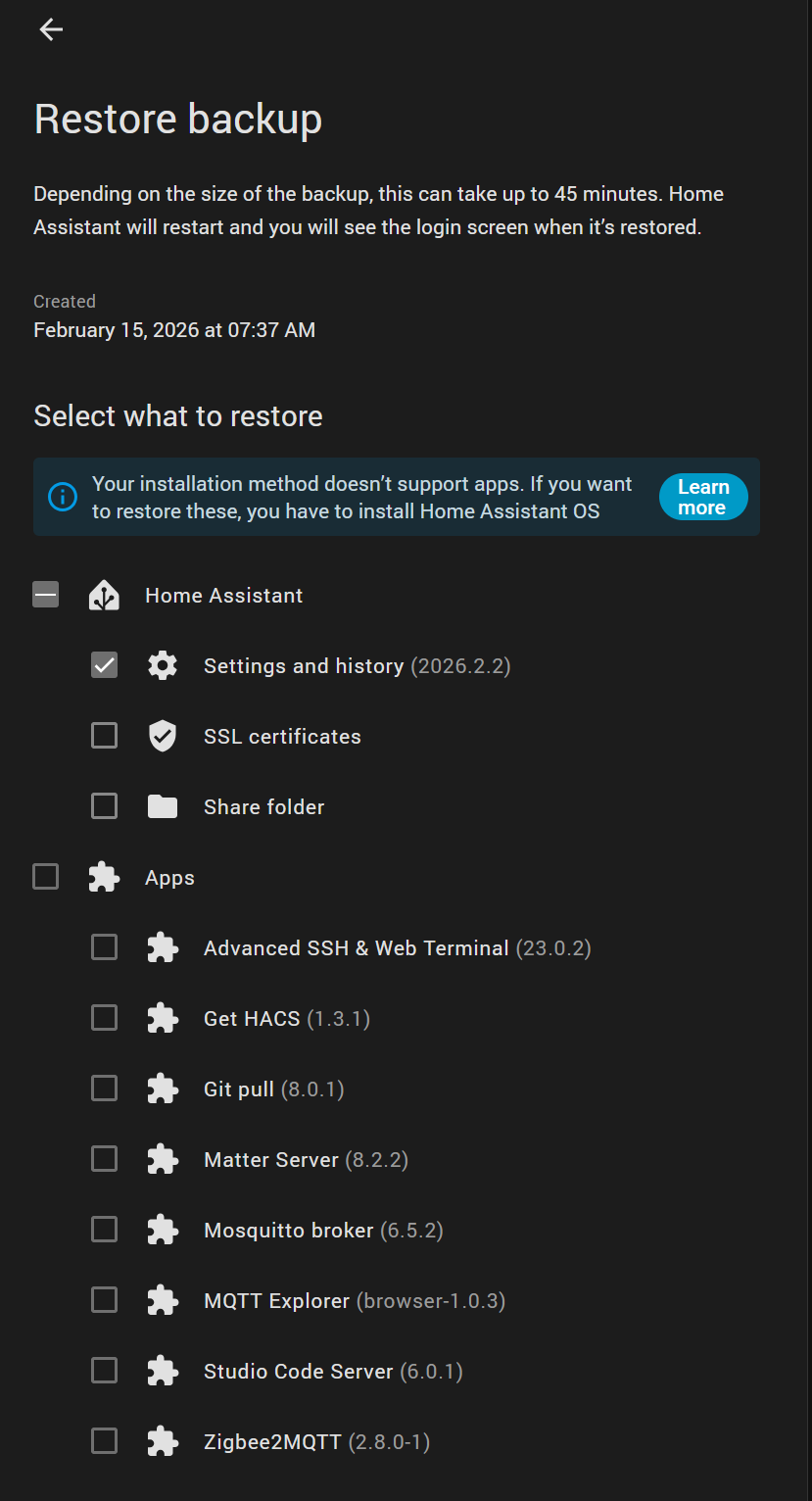Viewport: 812px width, 1501px height.
Task: Click the Home Assistant logo icon
Action: coord(104,596)
